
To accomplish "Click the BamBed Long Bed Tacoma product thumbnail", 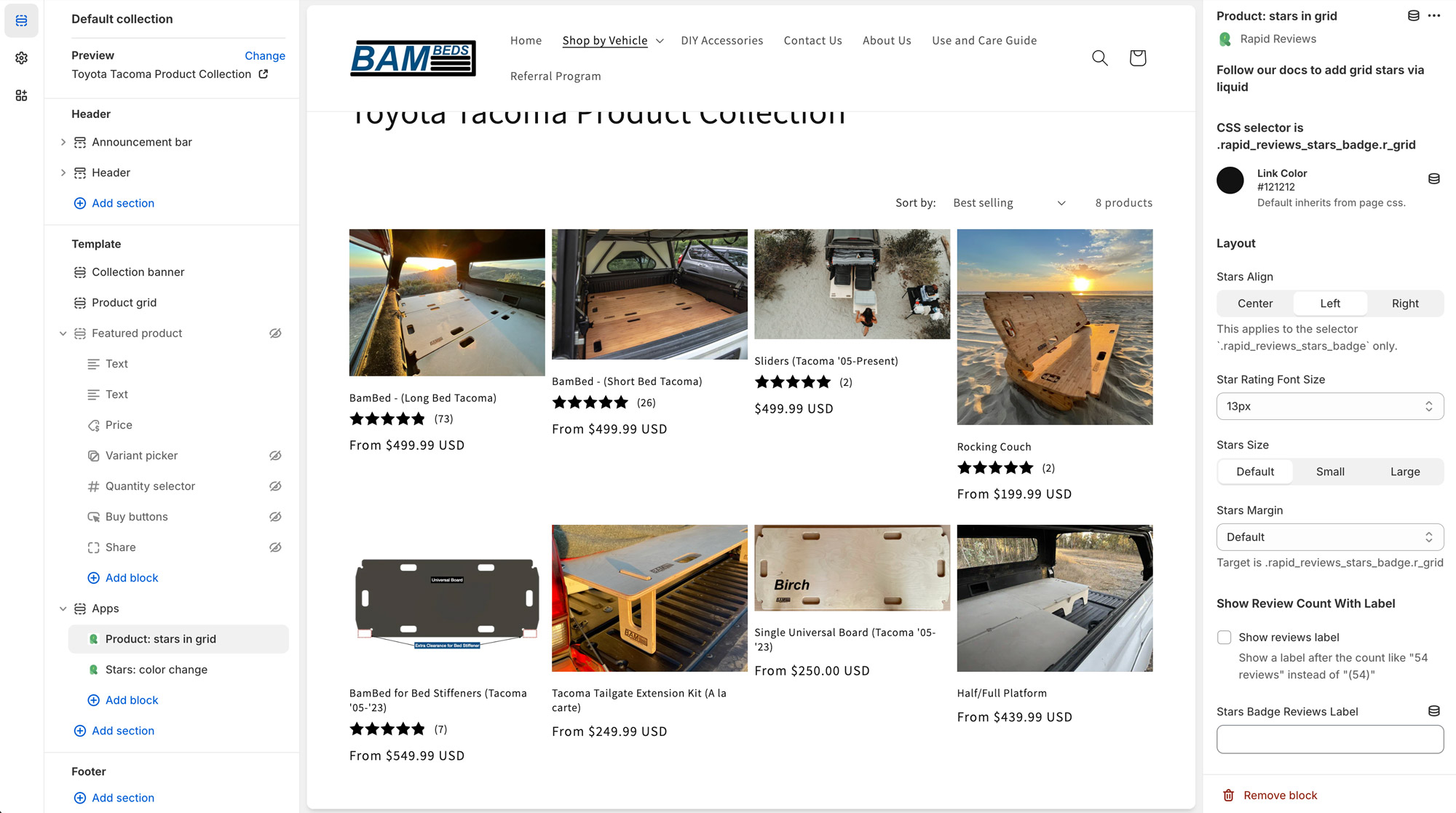I will [447, 303].
